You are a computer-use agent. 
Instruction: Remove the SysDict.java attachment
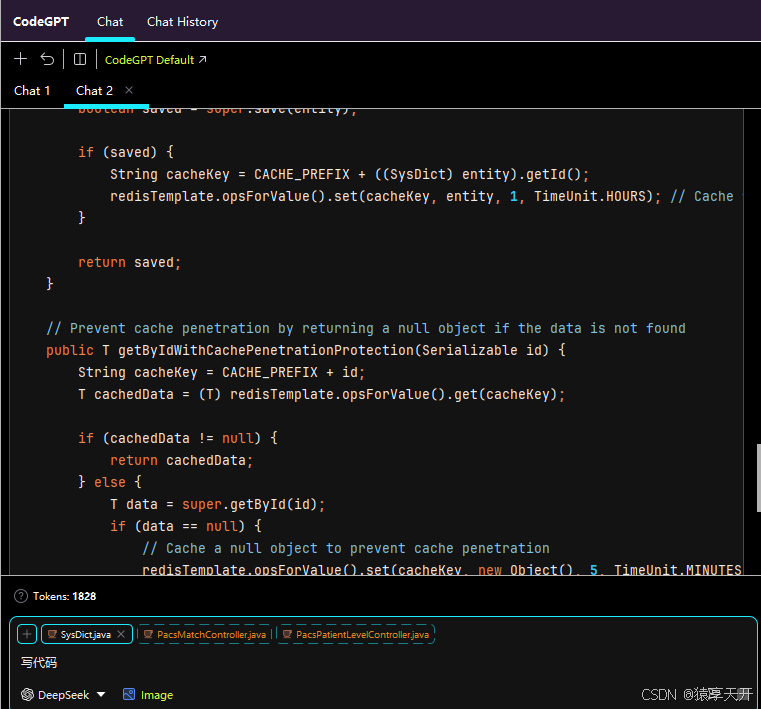pos(121,634)
